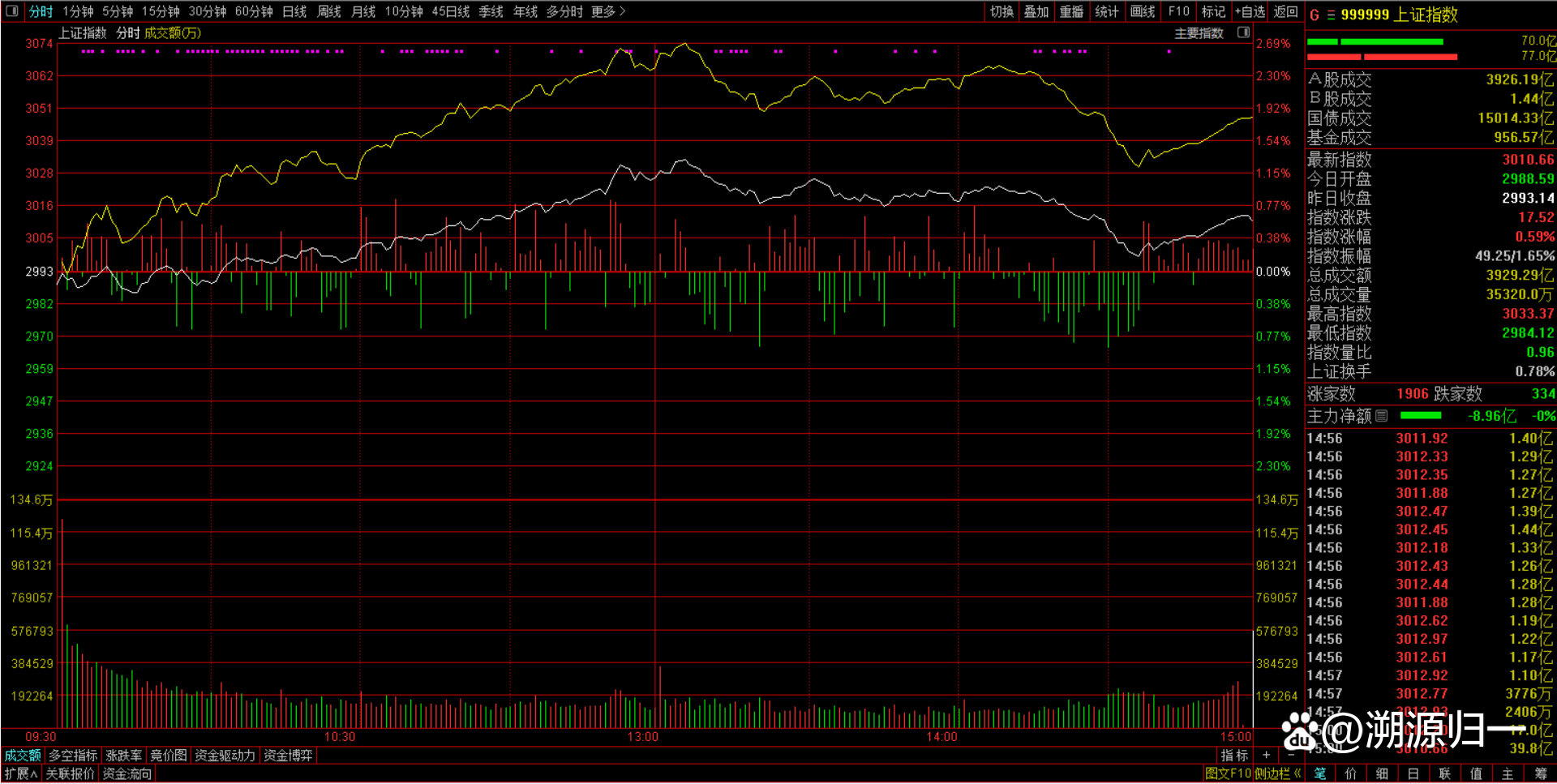Select the 竞价图 sub-chart tab
Viewport: 1557px width, 784px height.
tap(169, 755)
